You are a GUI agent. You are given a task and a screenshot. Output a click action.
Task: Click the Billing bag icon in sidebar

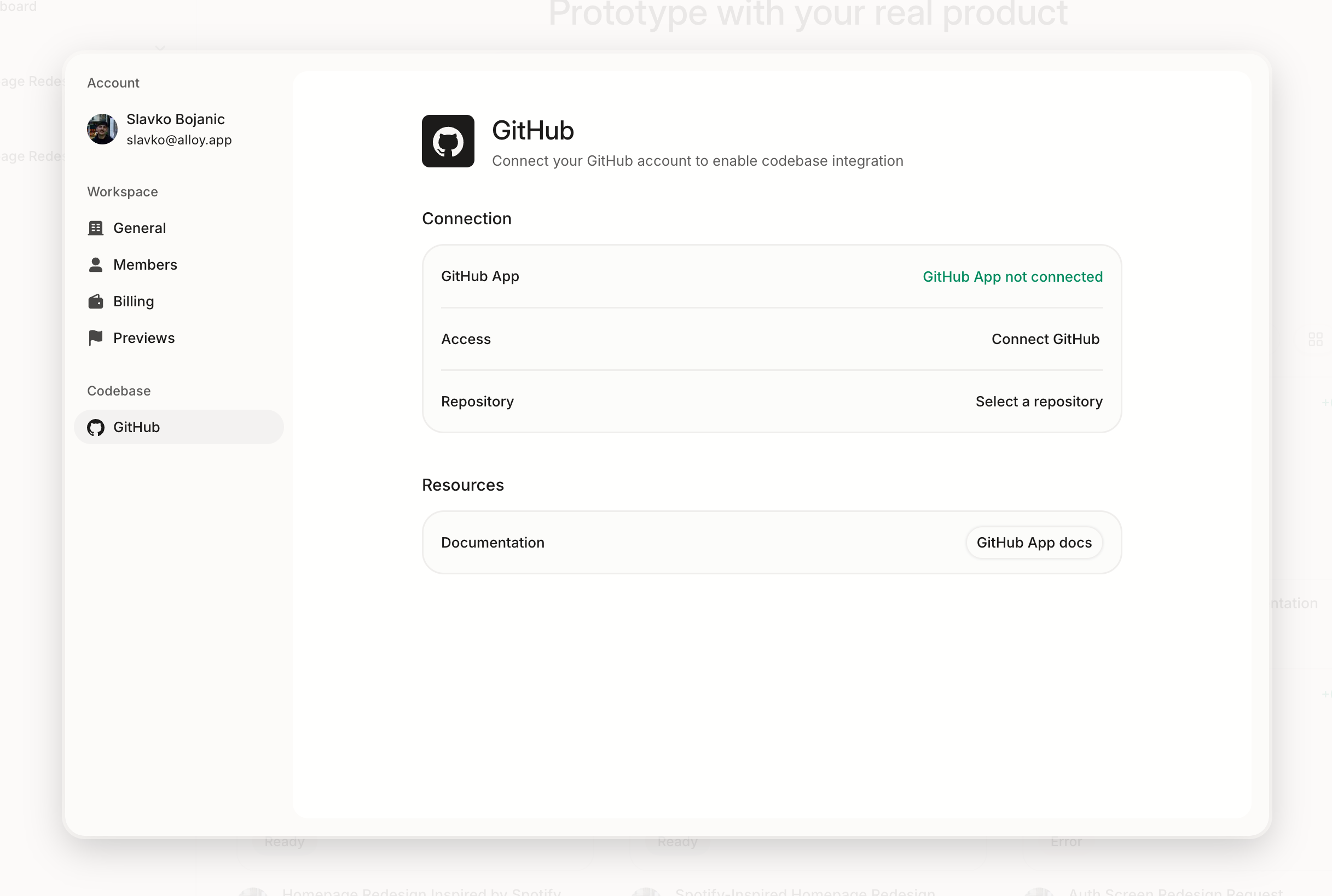pos(95,300)
